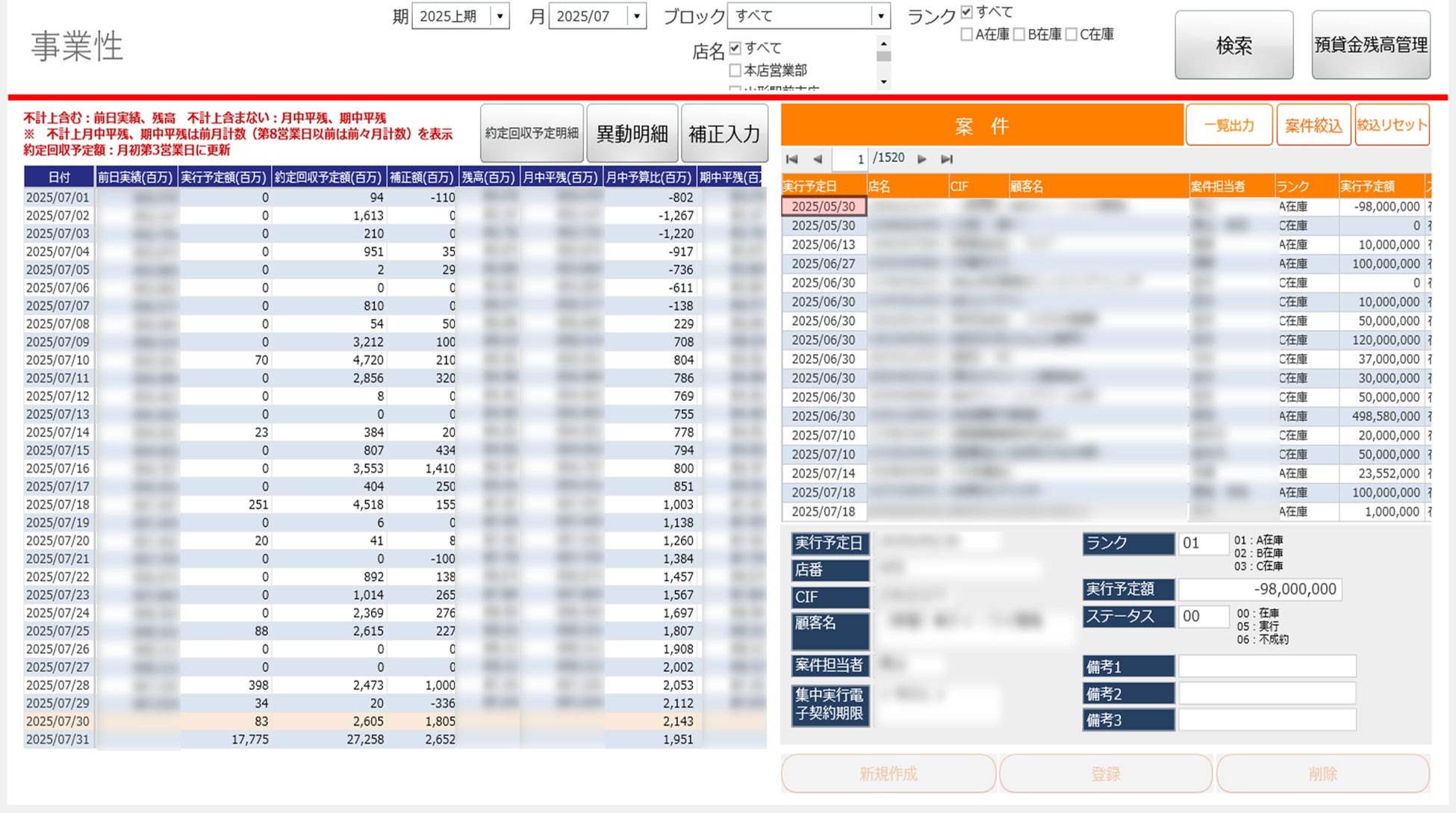Check the 本店営業部 store checkbox
The image size is (1456, 813).
coord(735,70)
